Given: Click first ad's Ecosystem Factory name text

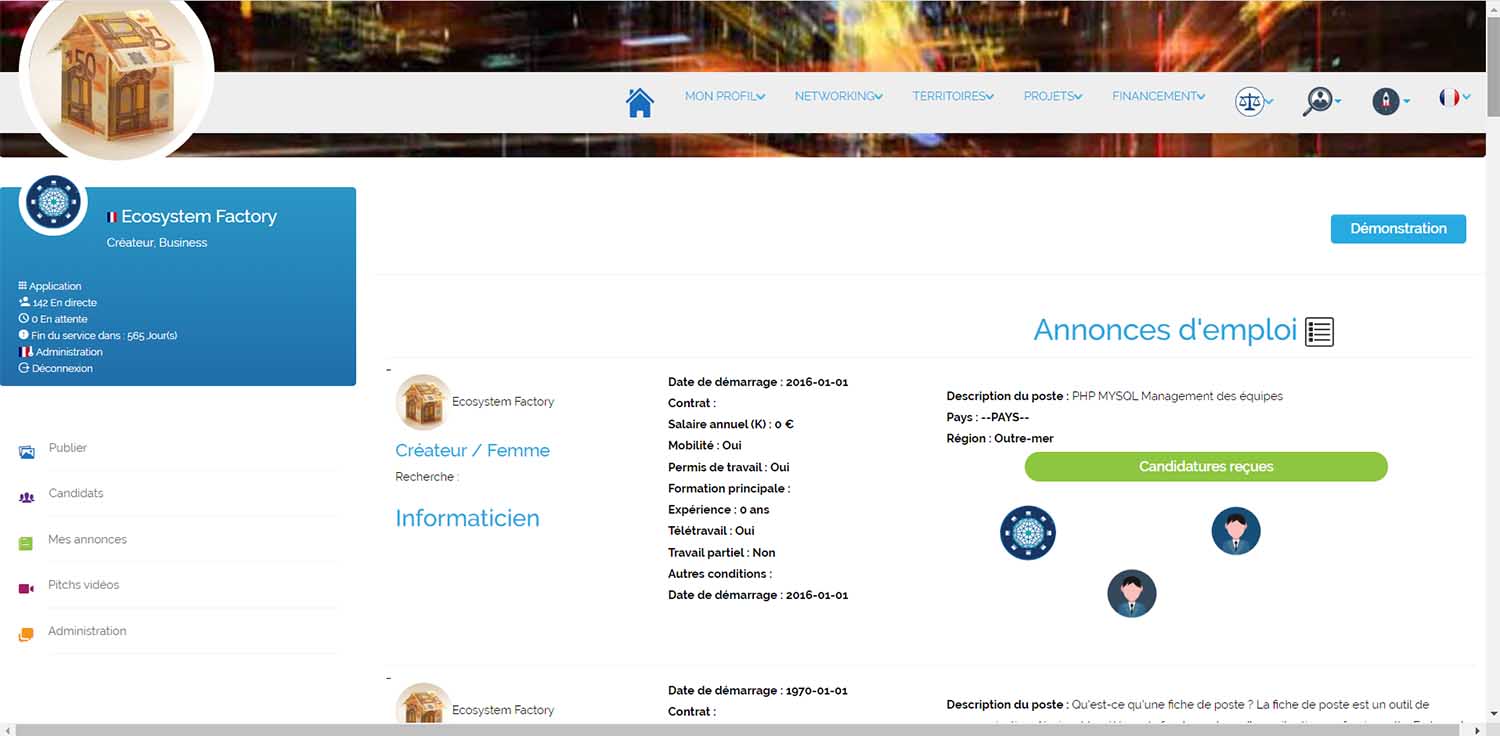Looking at the screenshot, I should (x=503, y=402).
